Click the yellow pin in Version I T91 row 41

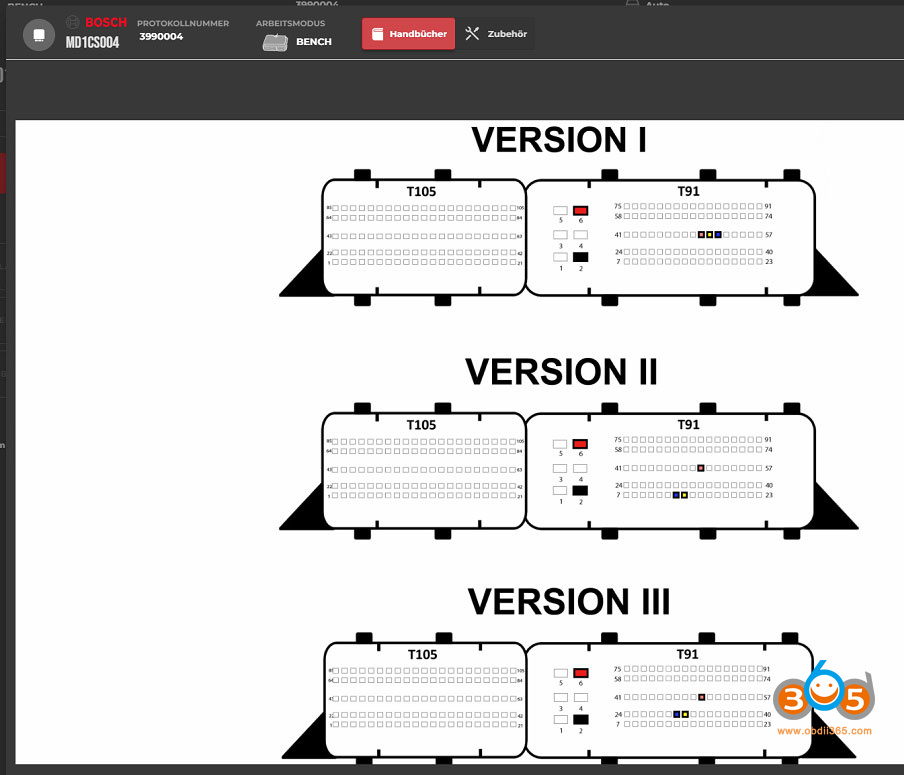point(710,235)
